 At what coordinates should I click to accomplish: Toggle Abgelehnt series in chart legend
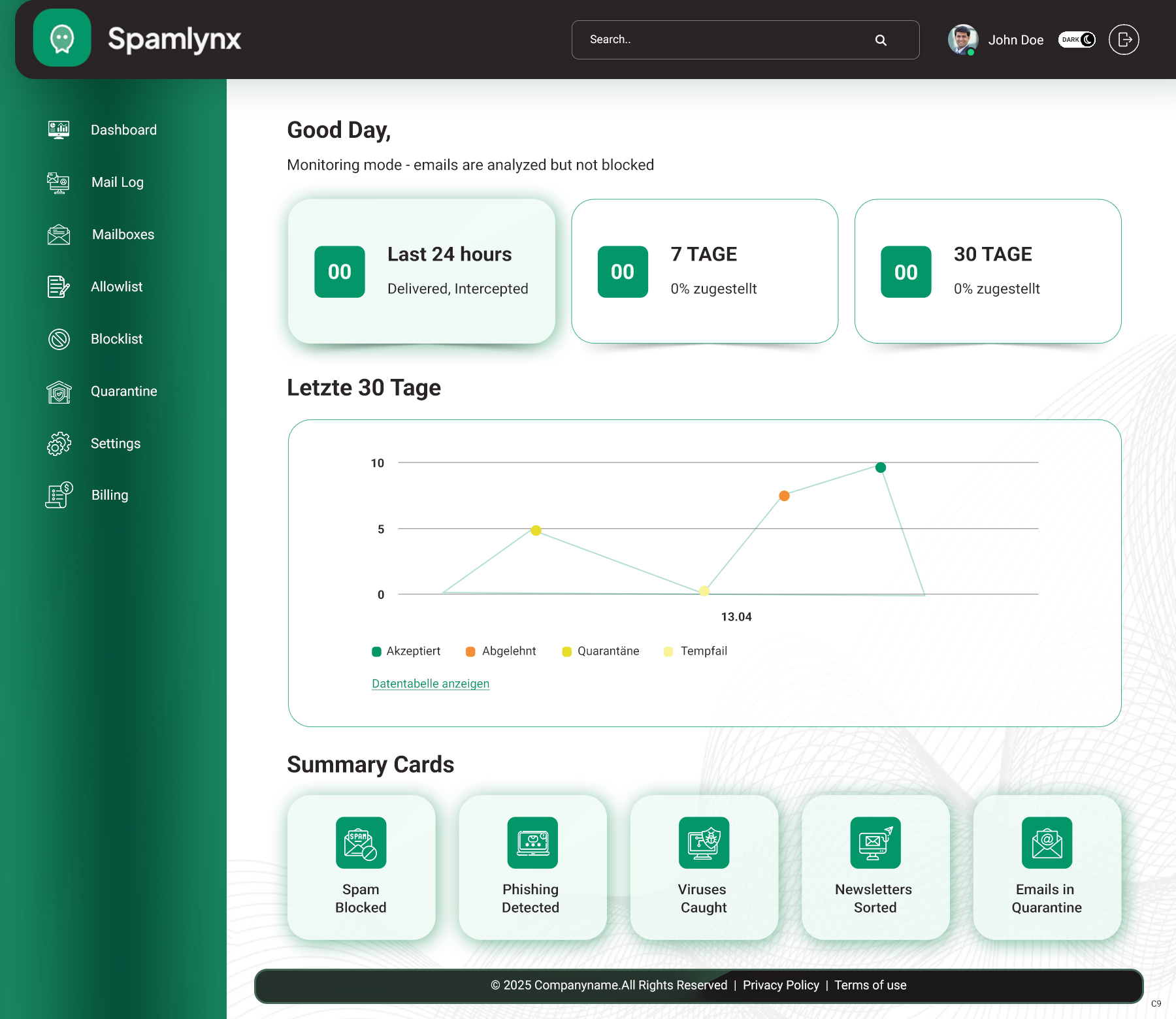pos(500,651)
